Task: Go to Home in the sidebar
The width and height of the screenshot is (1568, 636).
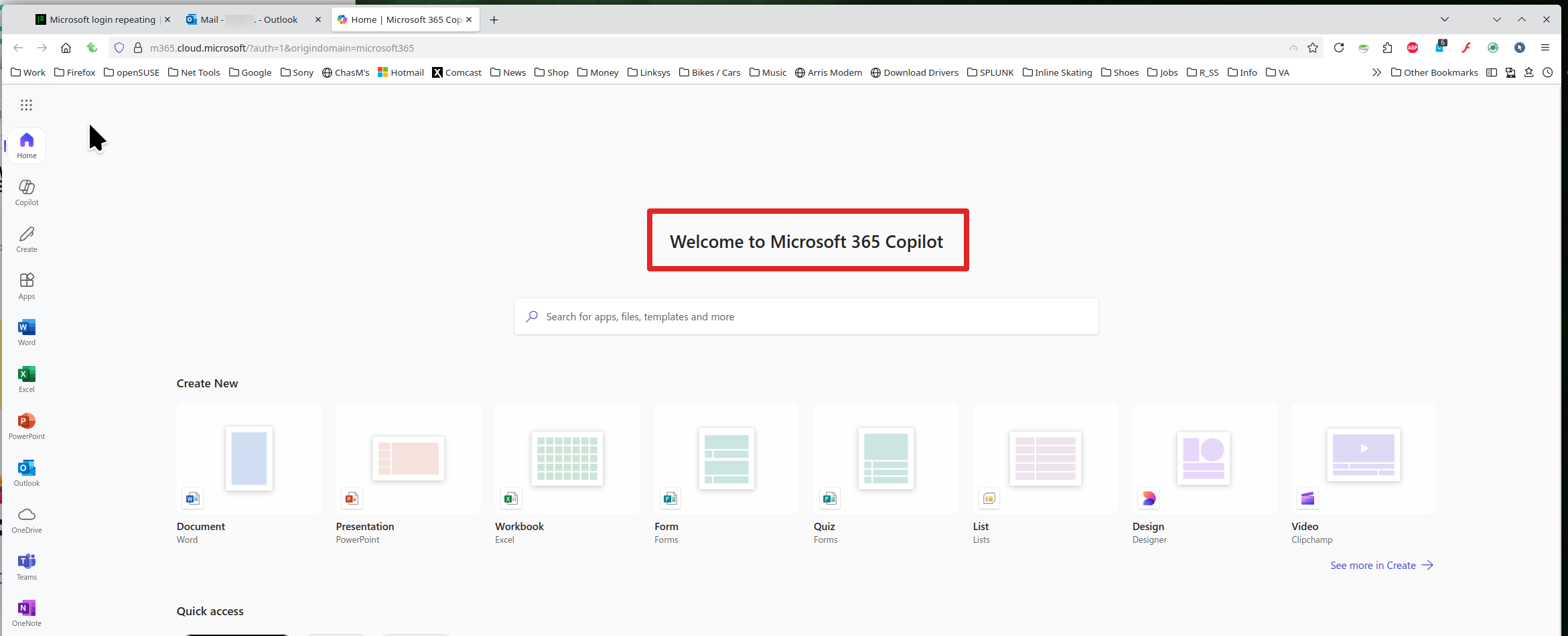Action: [27, 145]
